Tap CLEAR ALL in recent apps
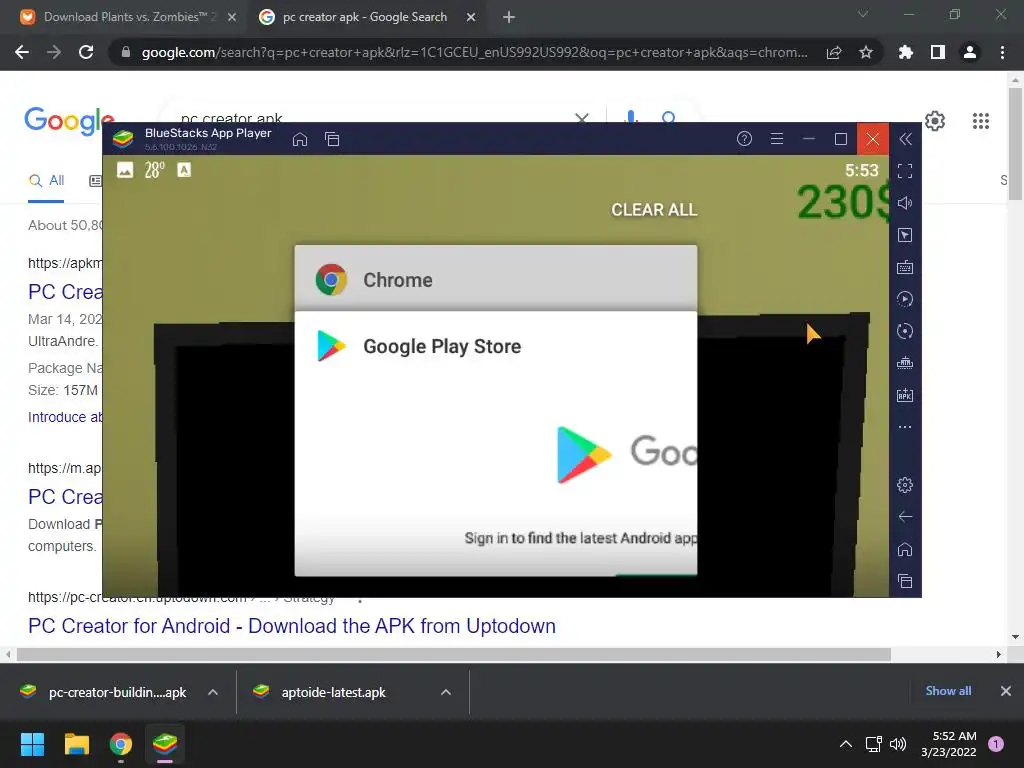Image resolution: width=1024 pixels, height=768 pixels. 654,210
